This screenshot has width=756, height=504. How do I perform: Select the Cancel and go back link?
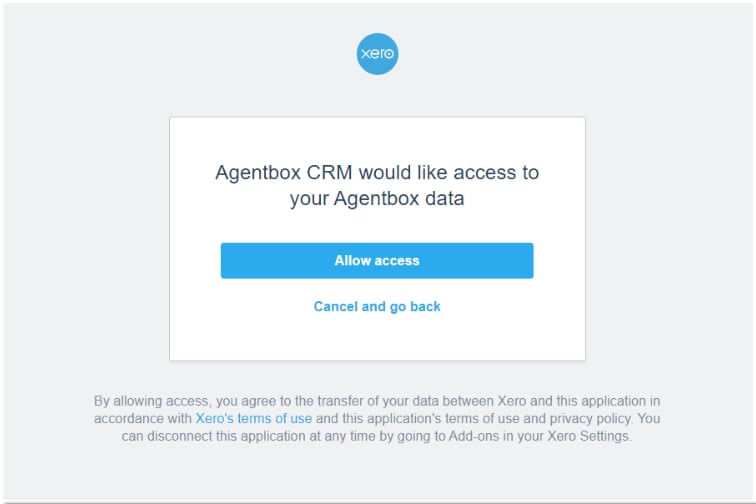pos(377,307)
